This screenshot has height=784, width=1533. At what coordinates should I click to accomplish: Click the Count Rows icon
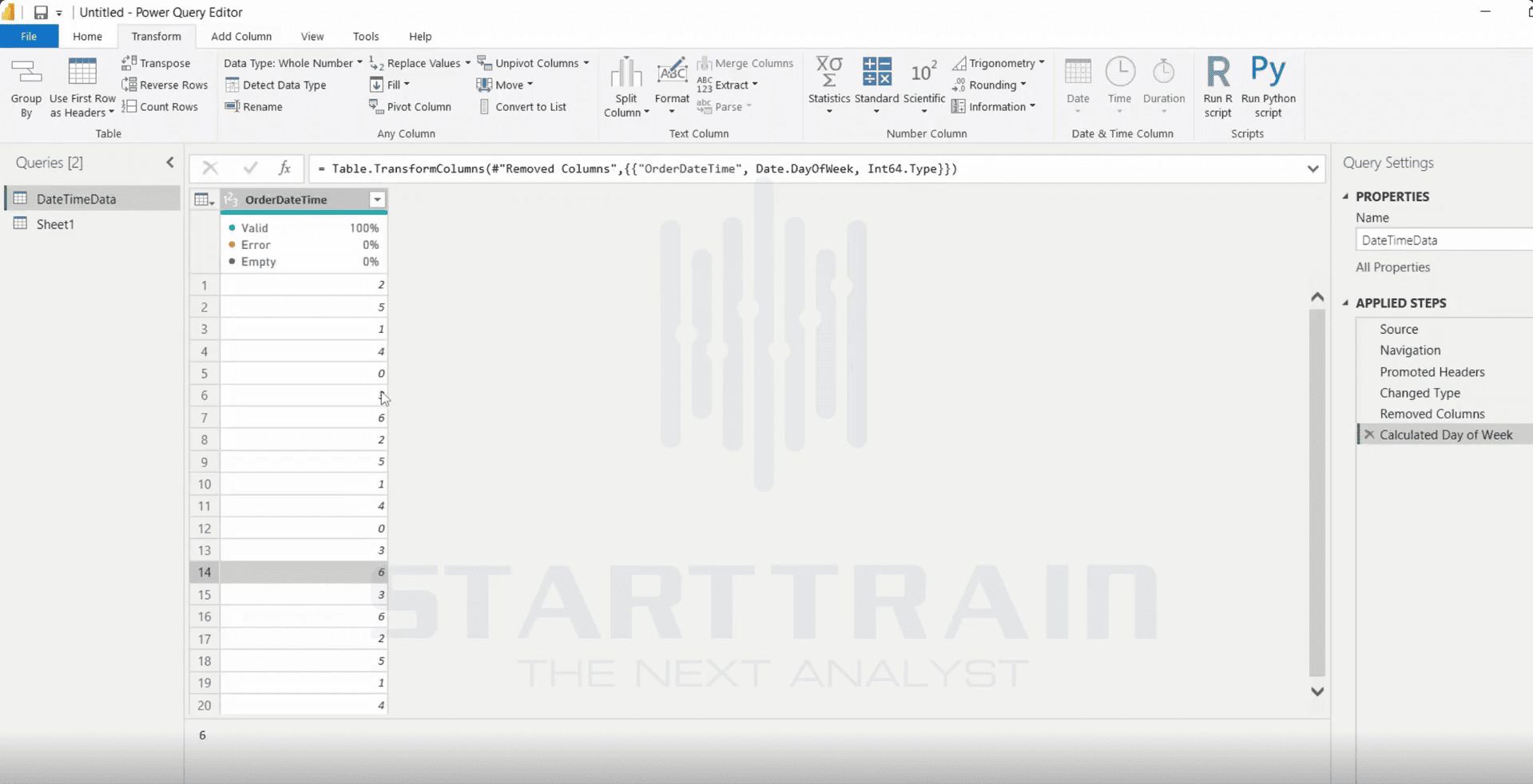129,106
